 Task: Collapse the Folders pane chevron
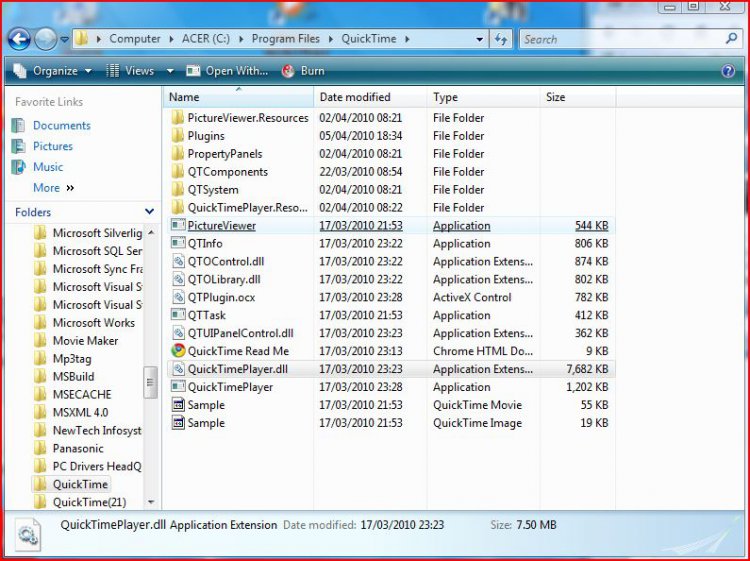[x=150, y=211]
